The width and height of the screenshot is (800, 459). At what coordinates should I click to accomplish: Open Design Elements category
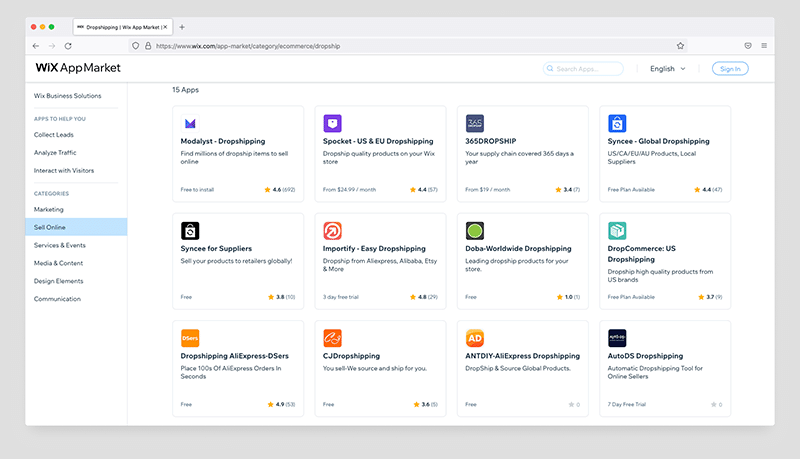[x=58, y=281]
